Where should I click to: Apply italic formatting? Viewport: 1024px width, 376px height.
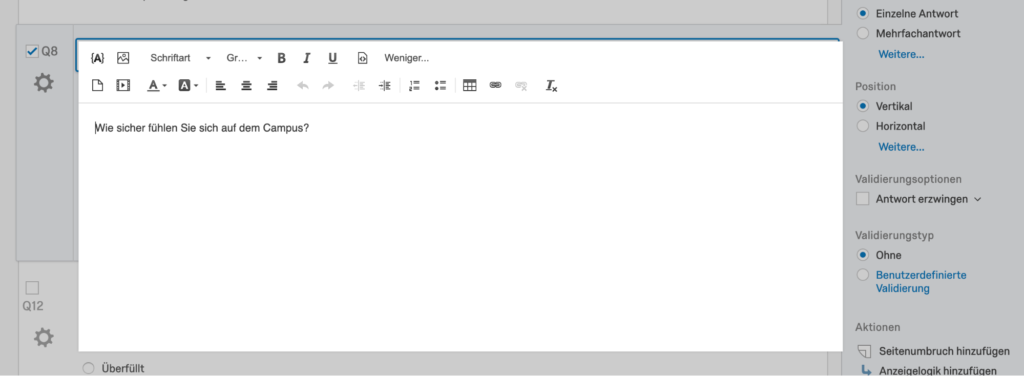(307, 58)
